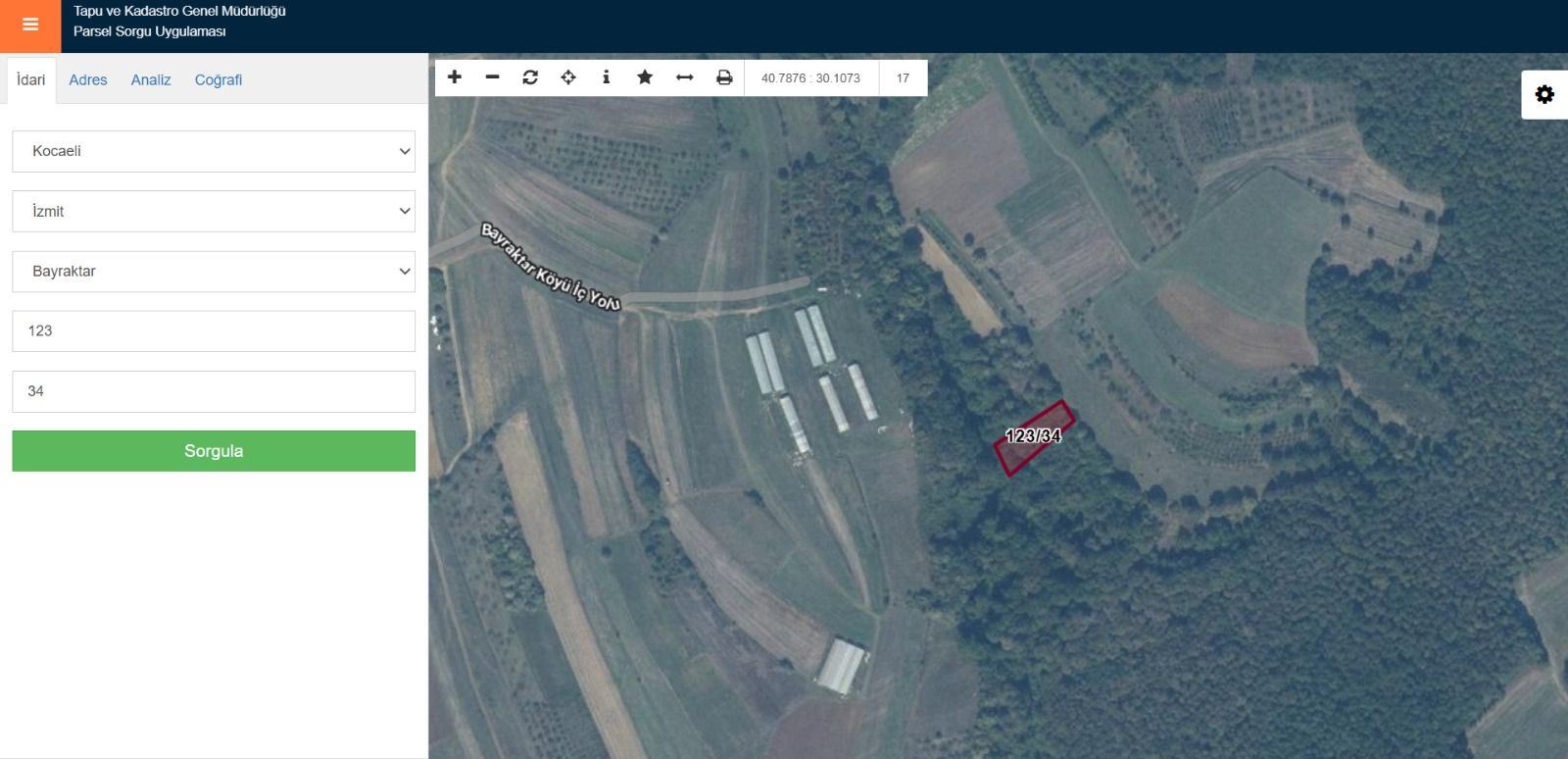Click the information tool icon
This screenshot has height=759, width=1568.
pos(607,77)
